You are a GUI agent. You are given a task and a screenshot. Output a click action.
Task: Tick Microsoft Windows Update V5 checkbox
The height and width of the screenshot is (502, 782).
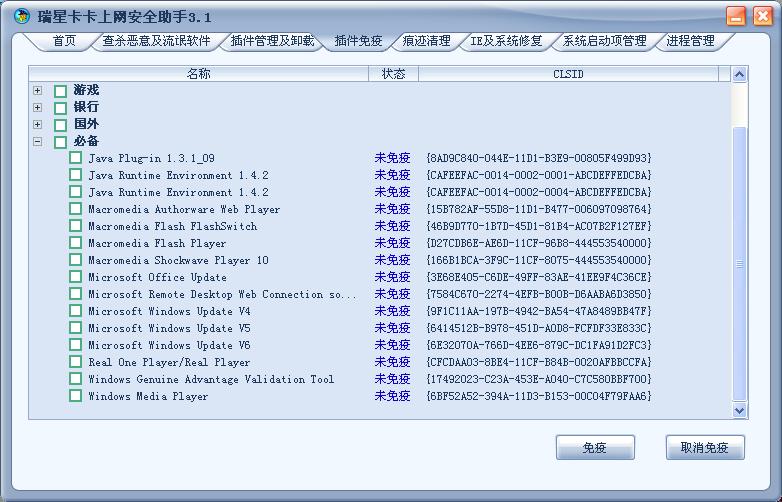(75, 328)
